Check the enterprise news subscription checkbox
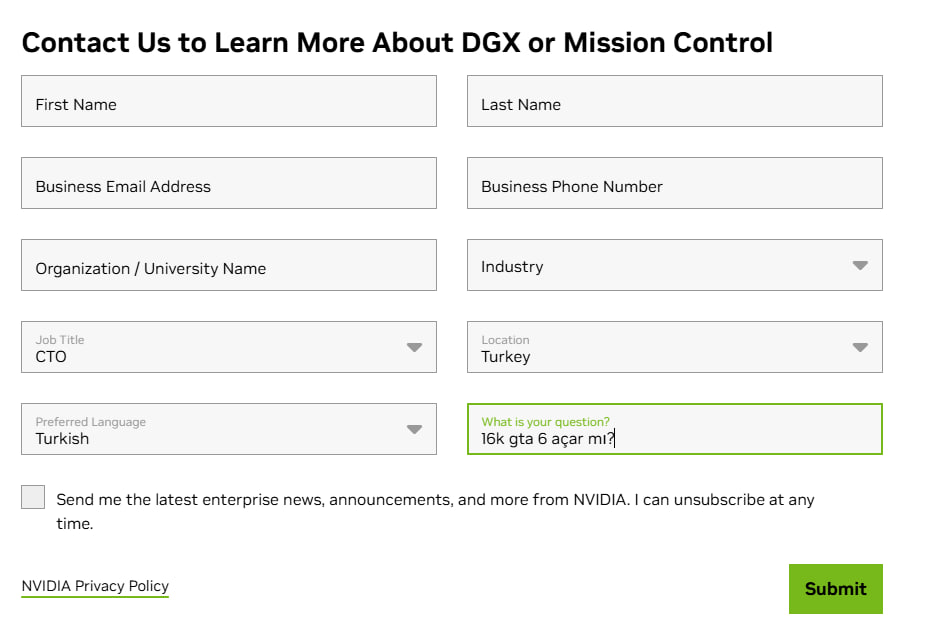 (33, 497)
